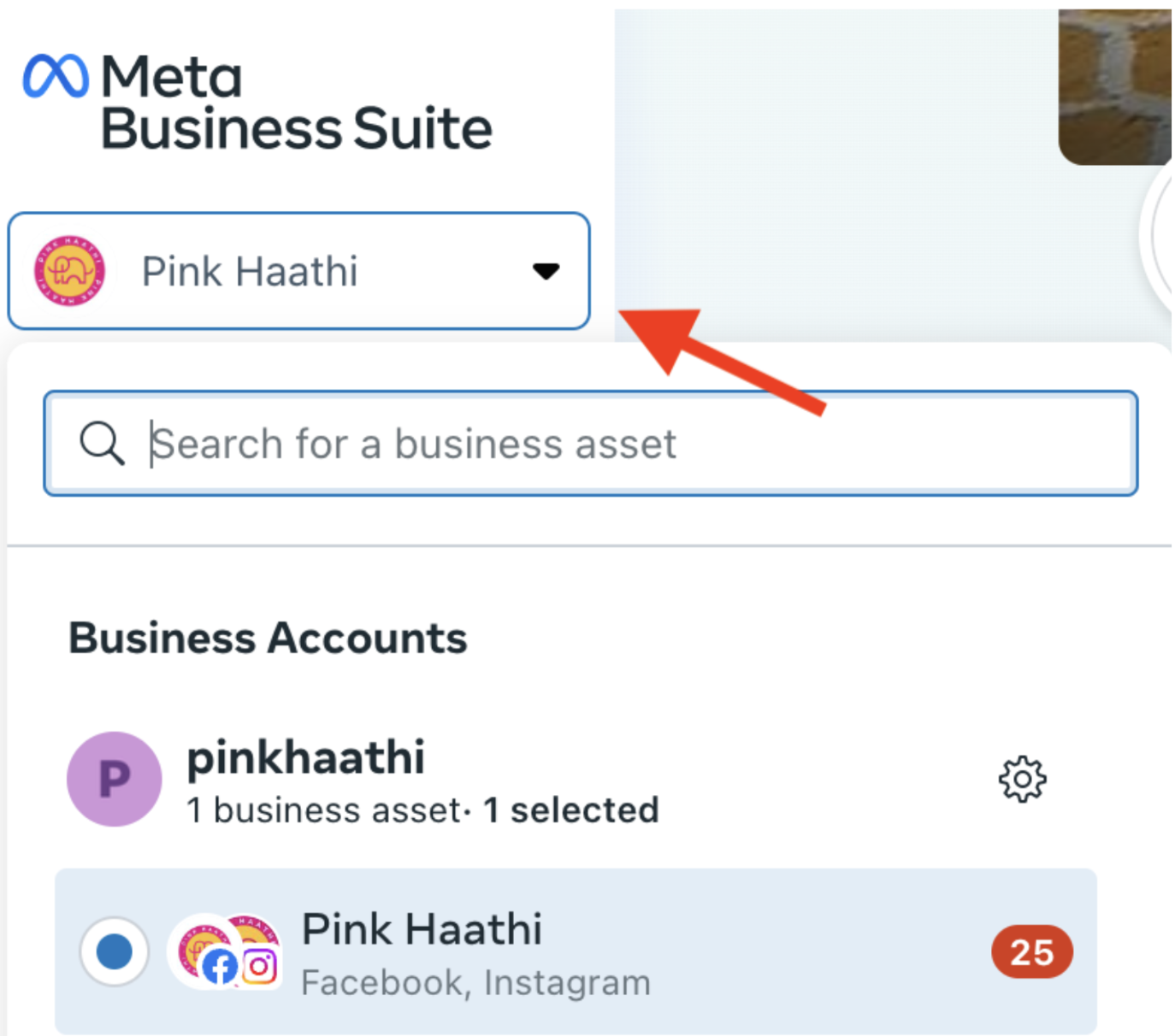The height and width of the screenshot is (1036, 1175).
Task: Select the Business Accounts section header
Action: [x=268, y=637]
